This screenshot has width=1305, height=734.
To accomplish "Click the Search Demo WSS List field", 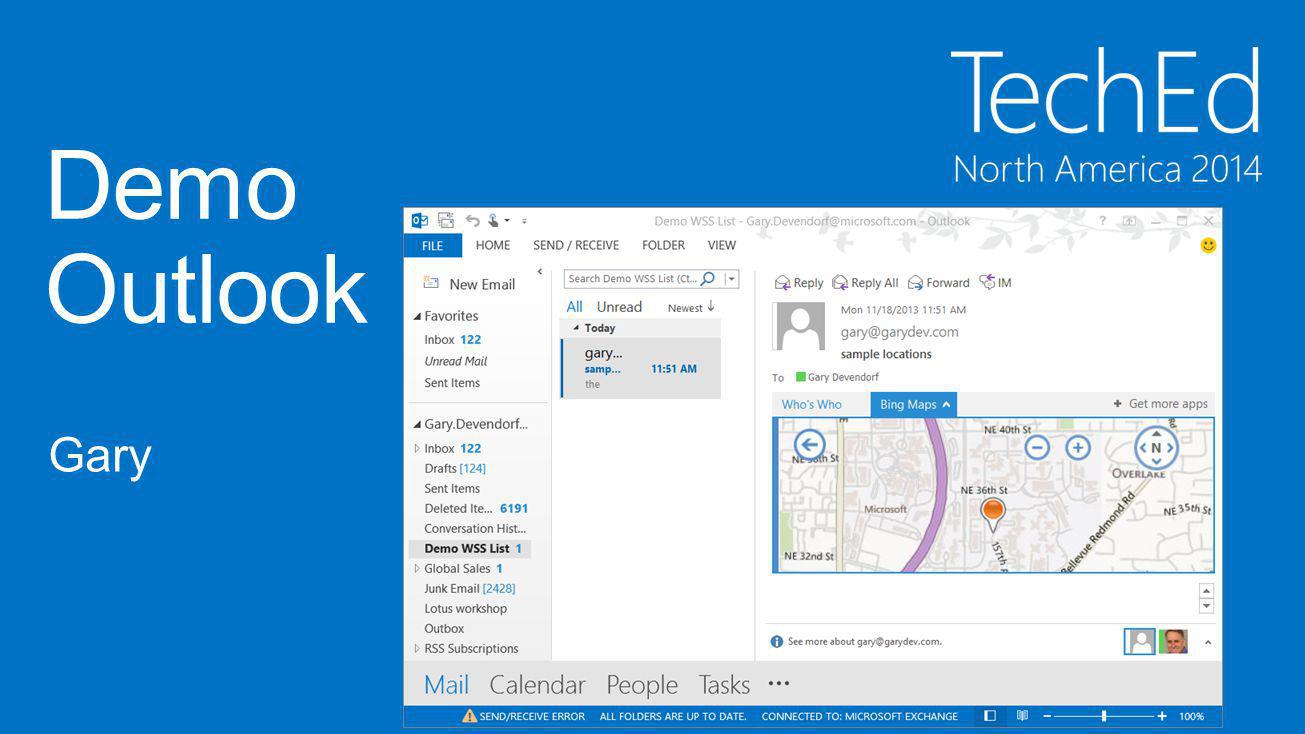I will (x=631, y=279).
